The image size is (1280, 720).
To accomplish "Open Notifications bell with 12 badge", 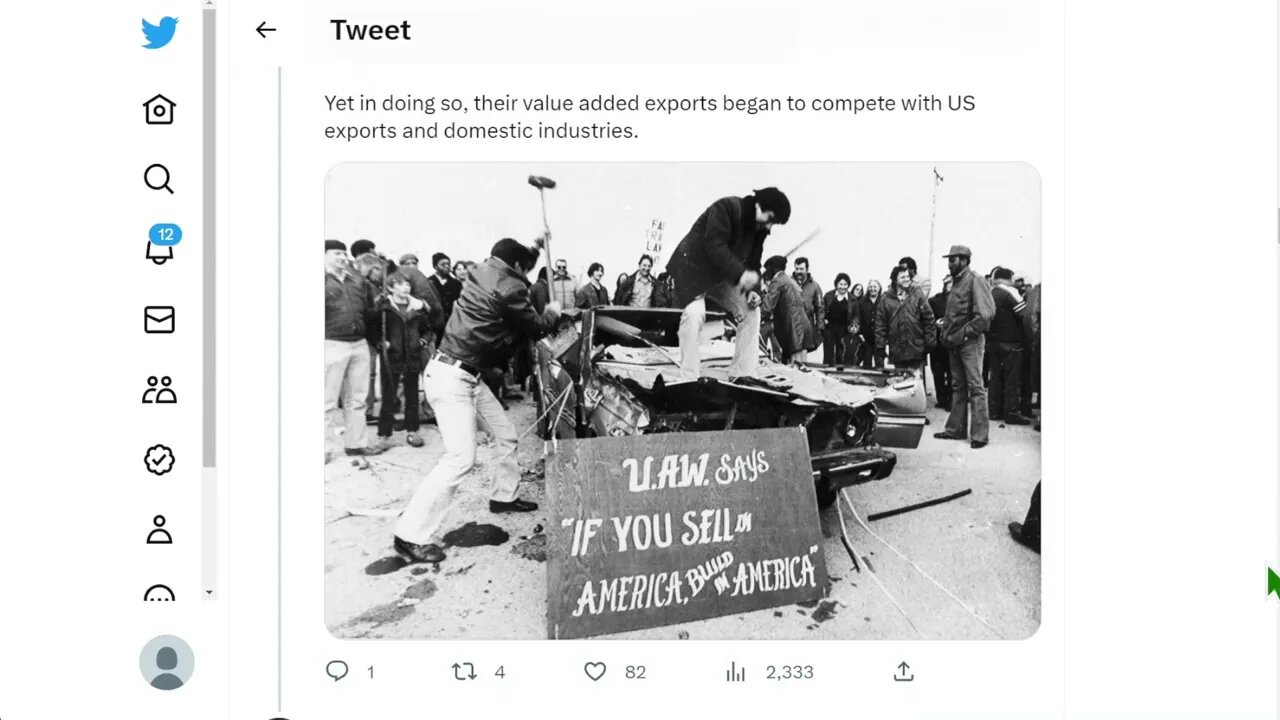I will tap(160, 246).
